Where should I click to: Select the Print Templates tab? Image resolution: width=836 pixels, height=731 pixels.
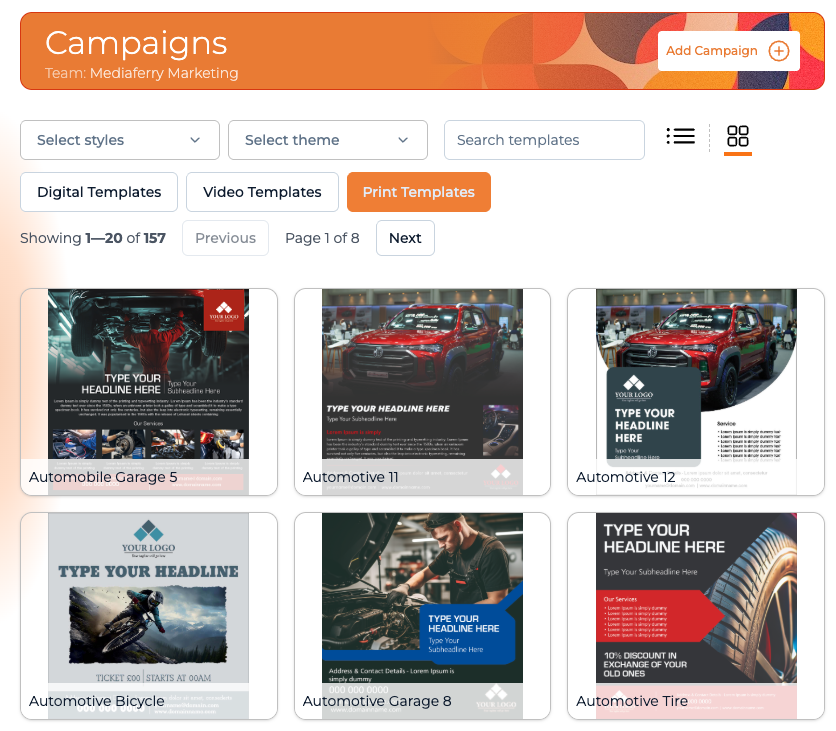pyautogui.click(x=418, y=192)
